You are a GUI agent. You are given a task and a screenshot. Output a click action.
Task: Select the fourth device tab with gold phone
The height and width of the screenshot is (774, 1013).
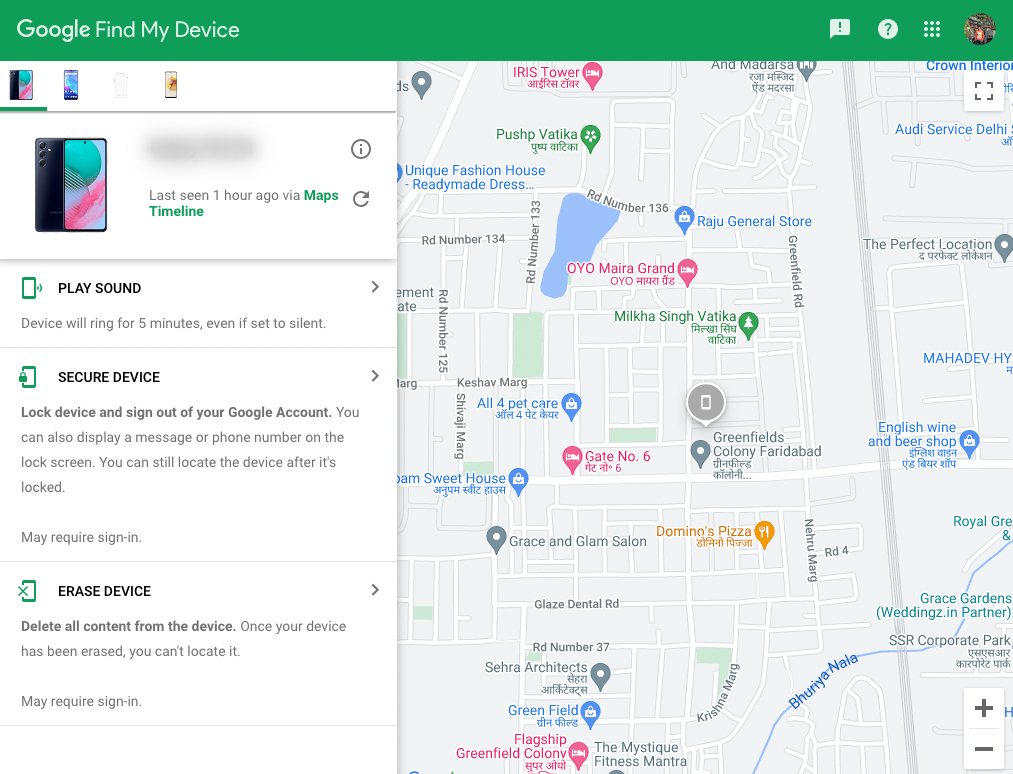click(x=171, y=85)
